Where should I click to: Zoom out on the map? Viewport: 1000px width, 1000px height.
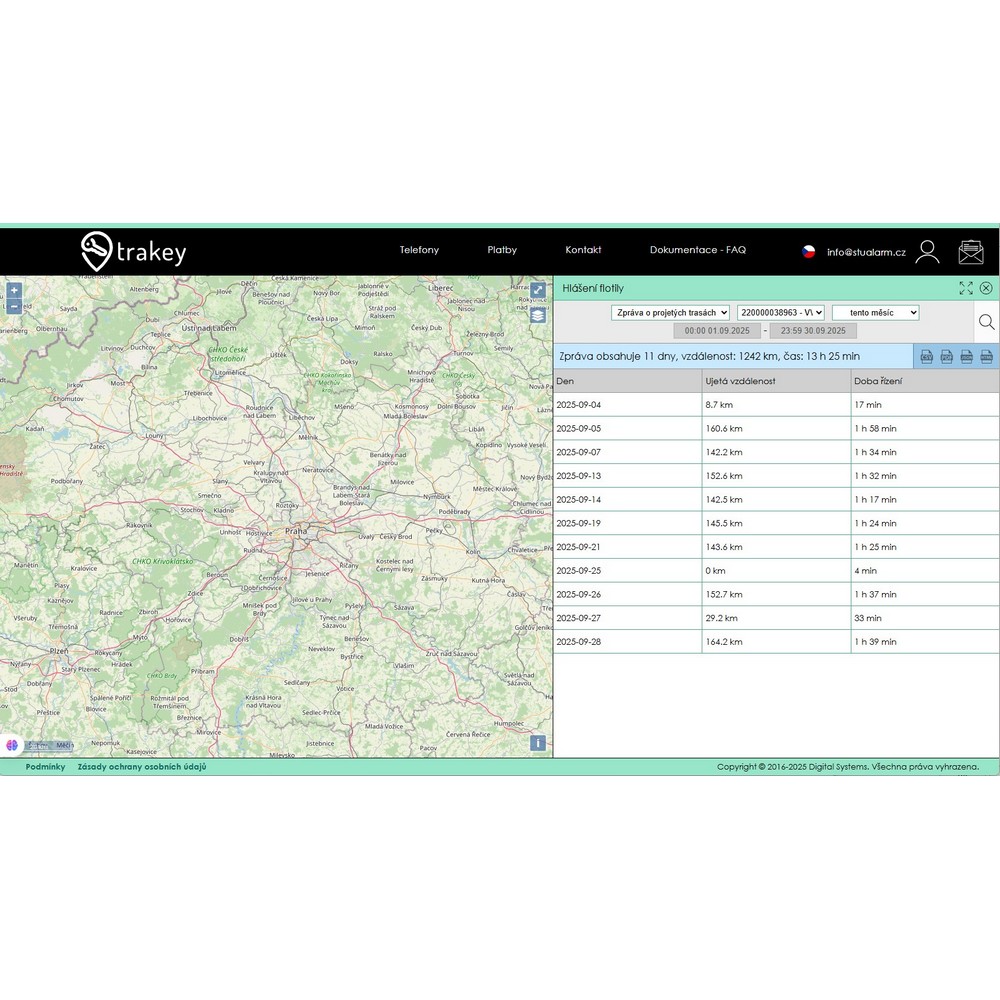[14, 307]
